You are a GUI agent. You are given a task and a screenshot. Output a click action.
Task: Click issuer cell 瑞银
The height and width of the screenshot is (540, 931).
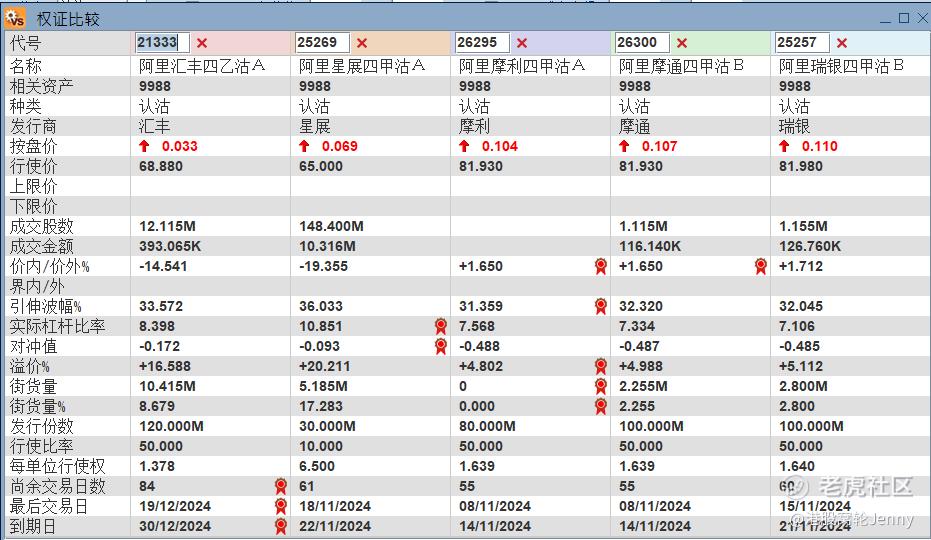point(794,127)
